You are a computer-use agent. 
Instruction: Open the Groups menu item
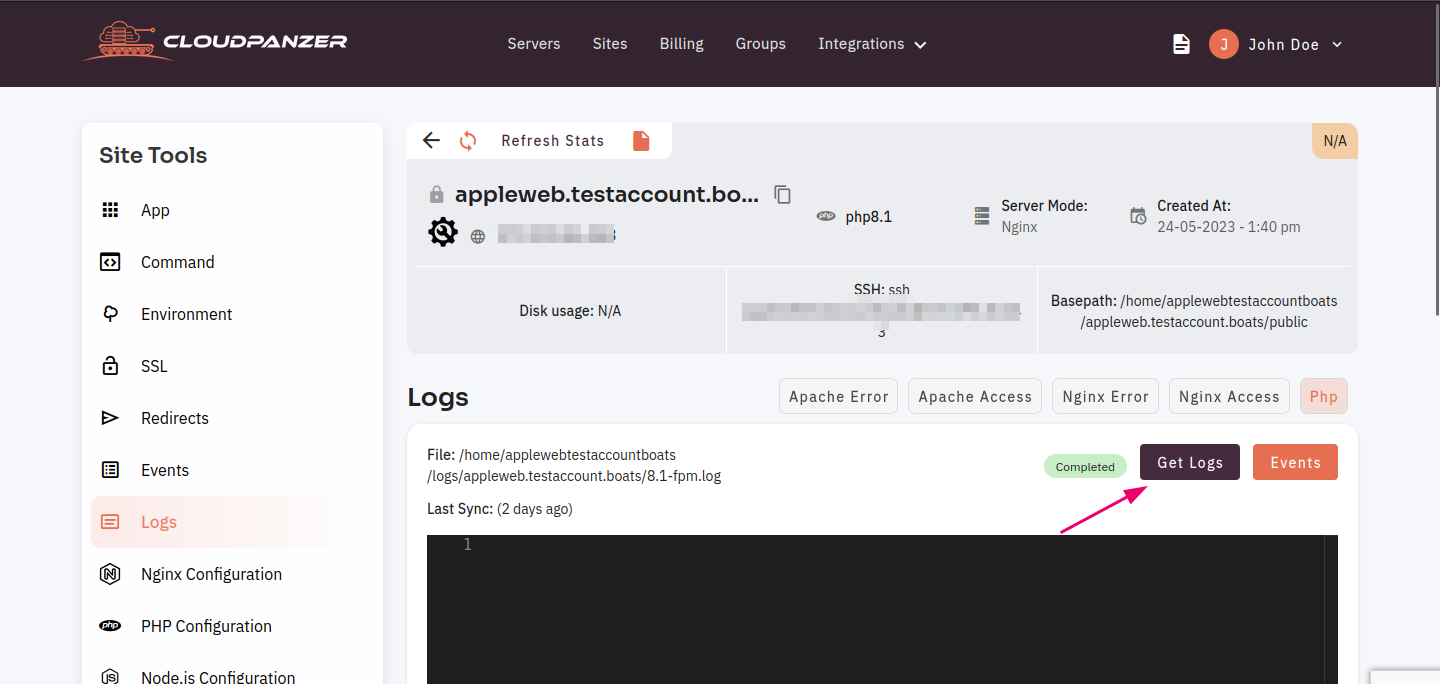(x=761, y=44)
